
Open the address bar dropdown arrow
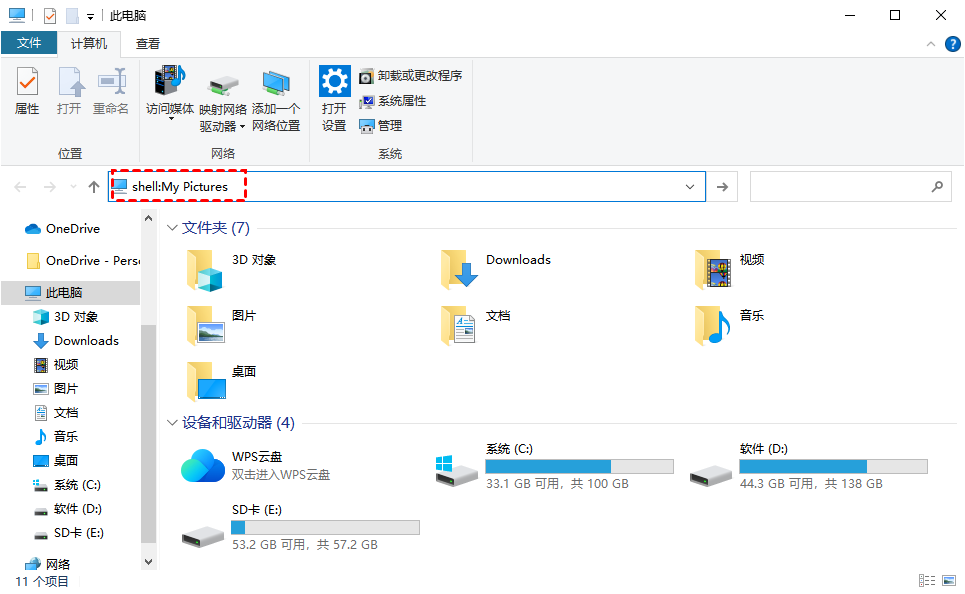coord(690,186)
